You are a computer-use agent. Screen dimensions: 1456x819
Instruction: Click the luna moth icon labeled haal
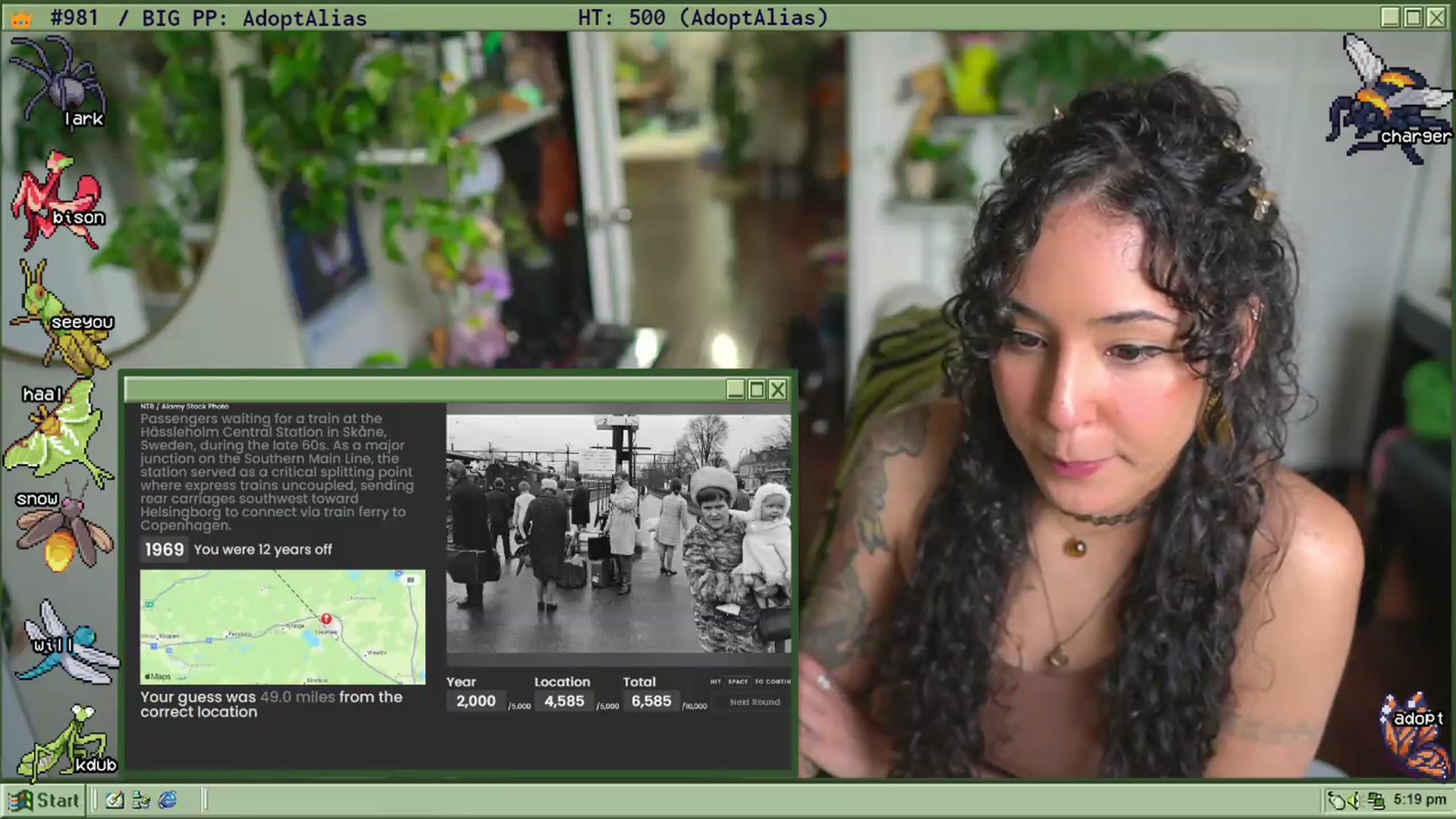click(58, 434)
